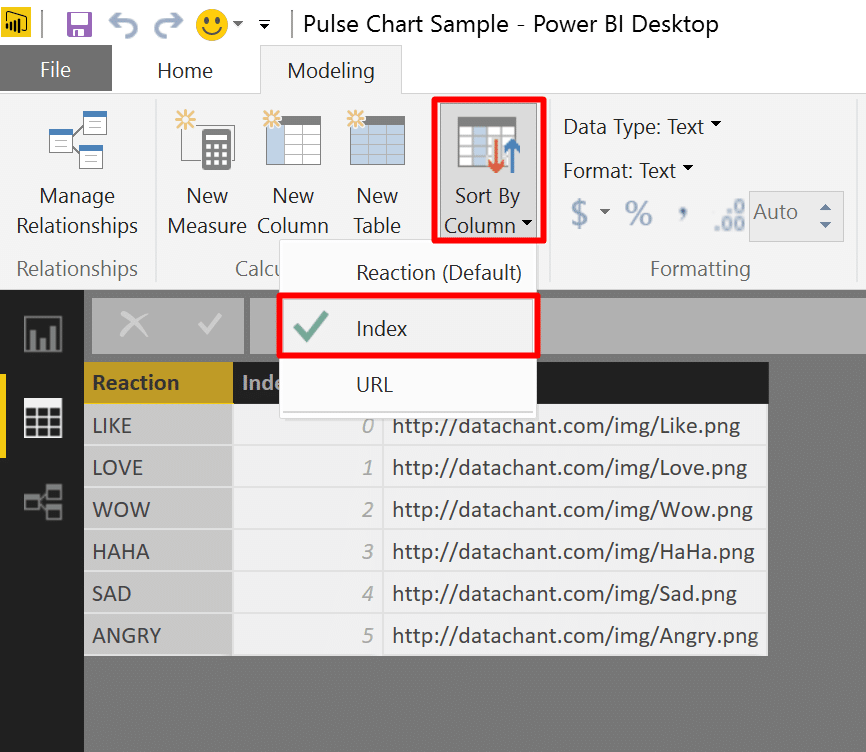The height and width of the screenshot is (752, 866).
Task: Open the smiley feedback dropdown arrow
Action: tap(238, 24)
